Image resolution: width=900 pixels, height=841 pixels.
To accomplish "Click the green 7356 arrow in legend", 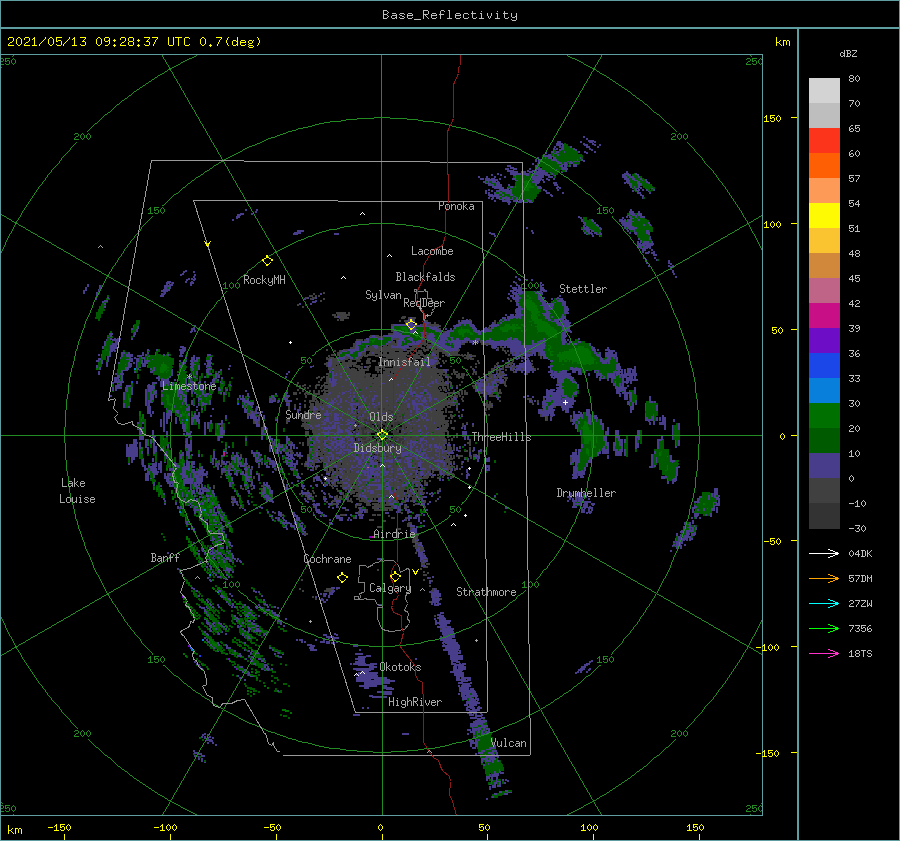I will click(x=824, y=629).
